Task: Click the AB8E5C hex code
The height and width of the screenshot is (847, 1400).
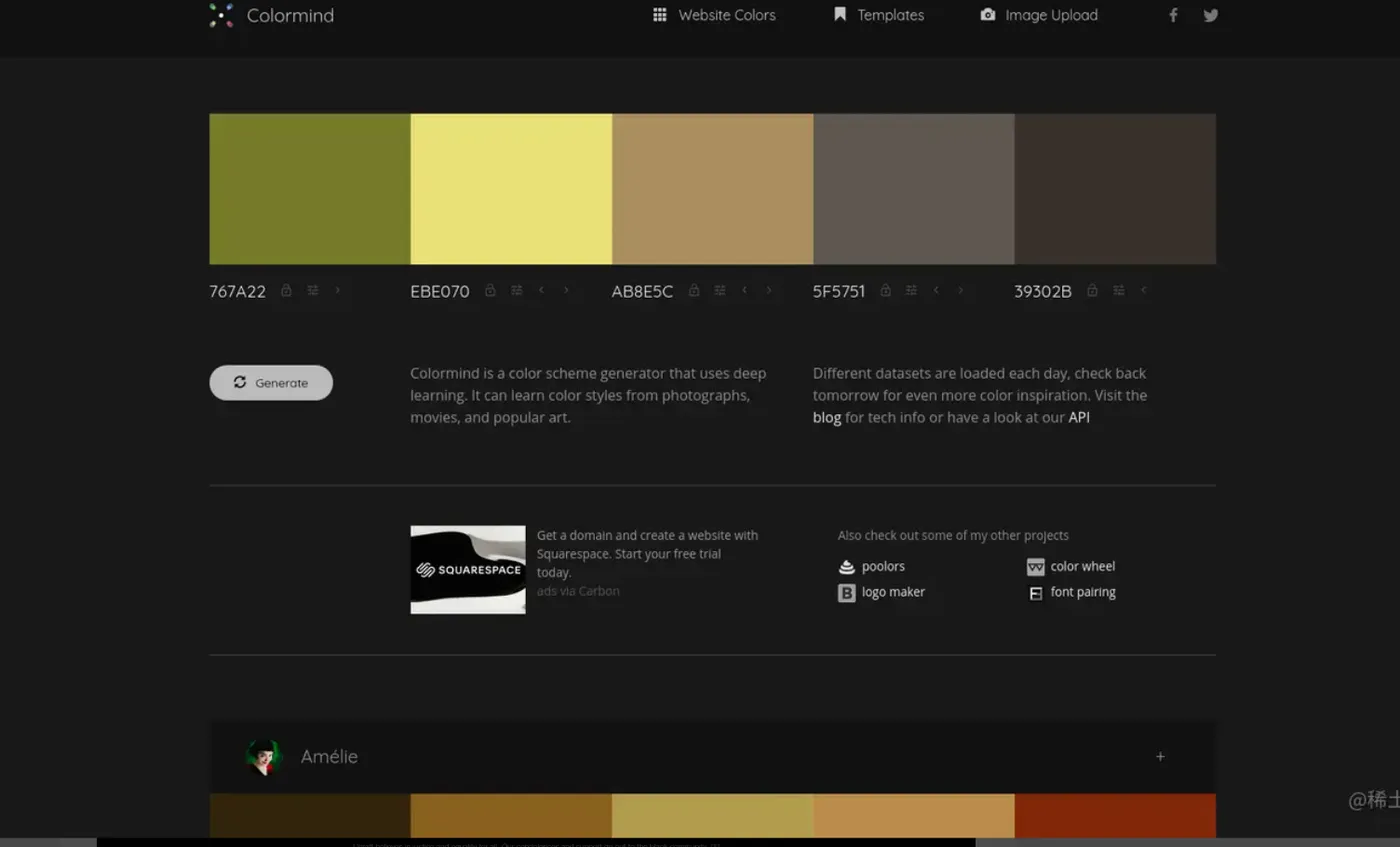Action: (642, 292)
